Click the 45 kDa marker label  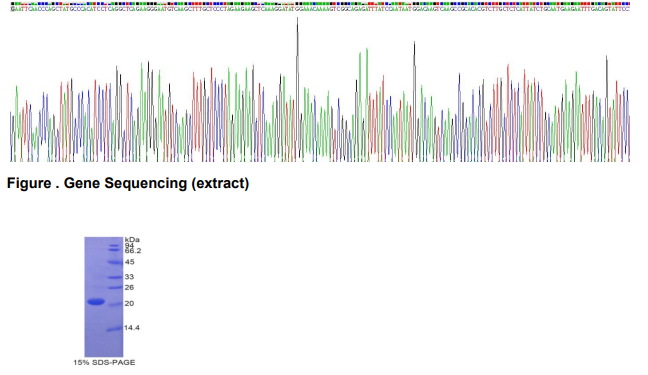click(x=129, y=262)
